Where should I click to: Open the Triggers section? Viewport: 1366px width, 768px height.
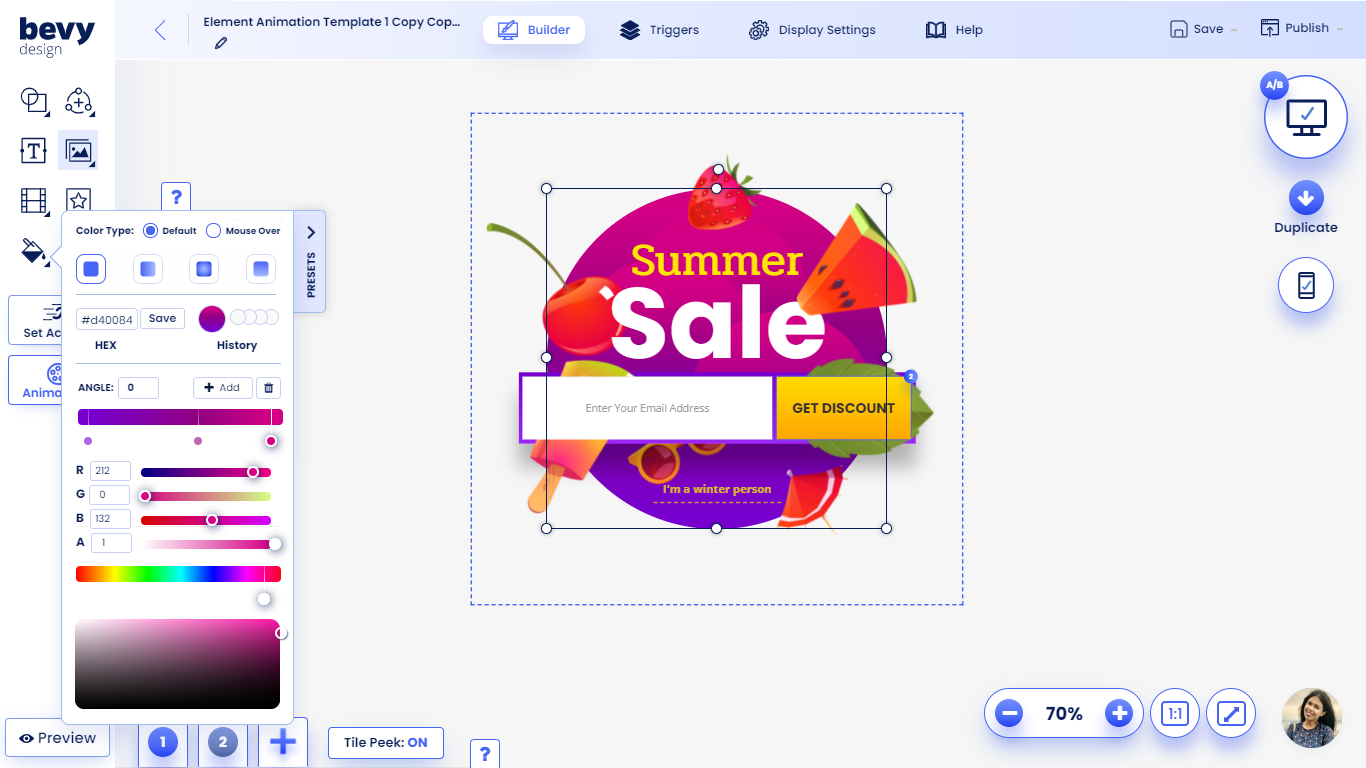659,29
